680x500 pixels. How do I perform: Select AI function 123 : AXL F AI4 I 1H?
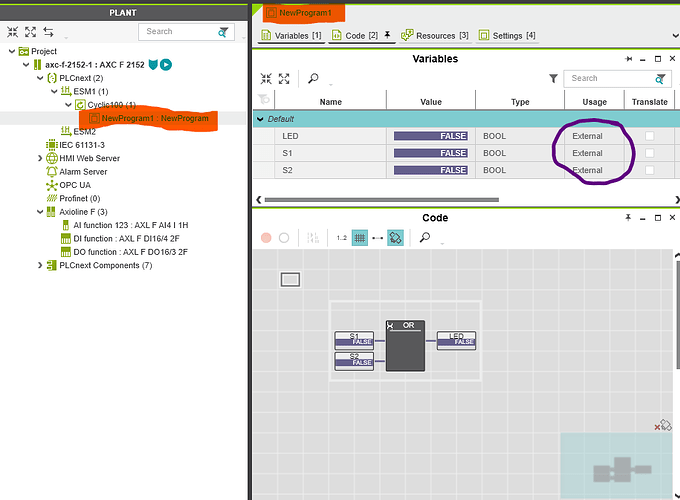tap(125, 225)
